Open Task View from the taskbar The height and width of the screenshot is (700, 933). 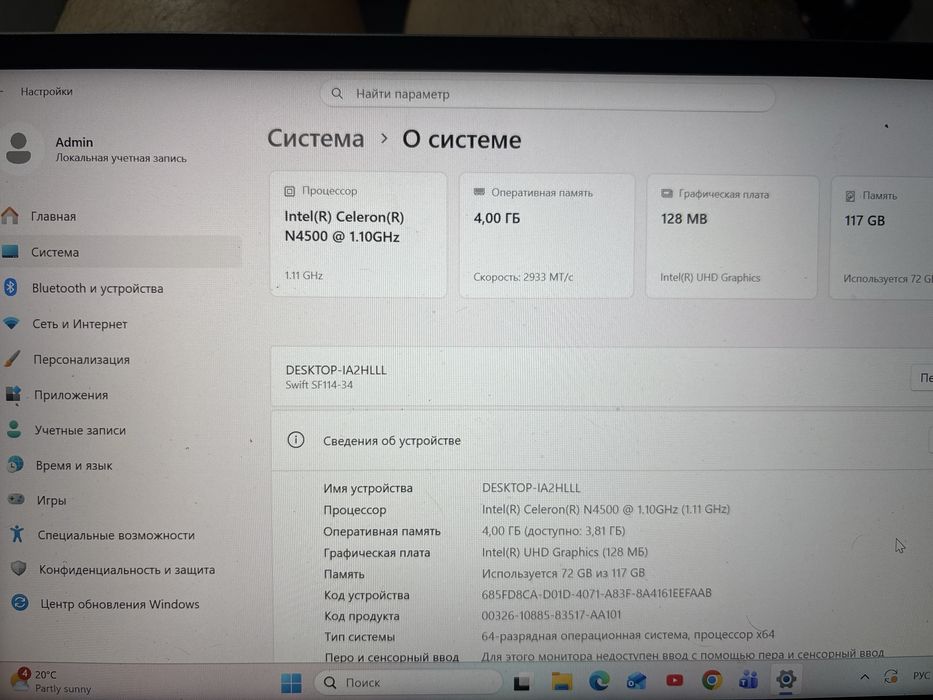click(x=522, y=682)
